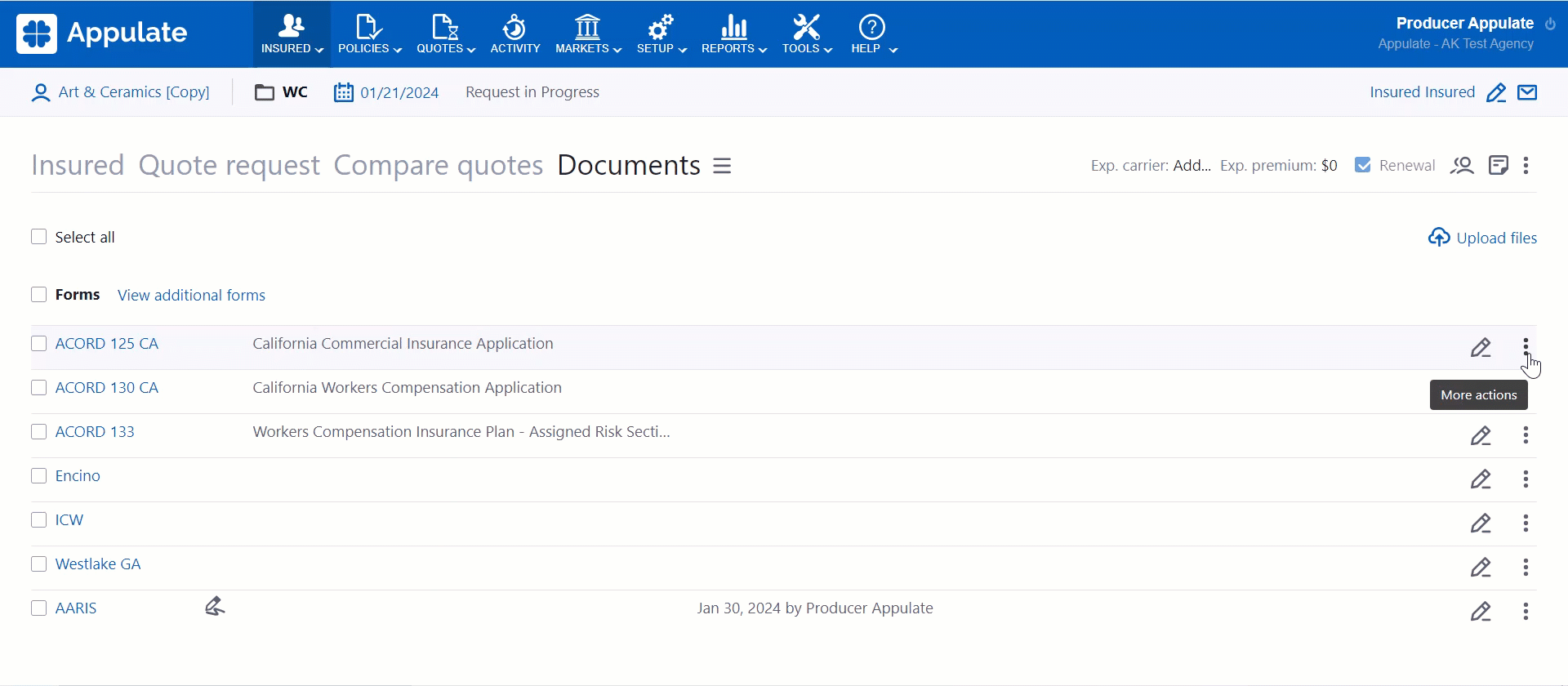This screenshot has height=686, width=1568.
Task: Click the email envelope icon beside Insured
Action: coord(1527,92)
